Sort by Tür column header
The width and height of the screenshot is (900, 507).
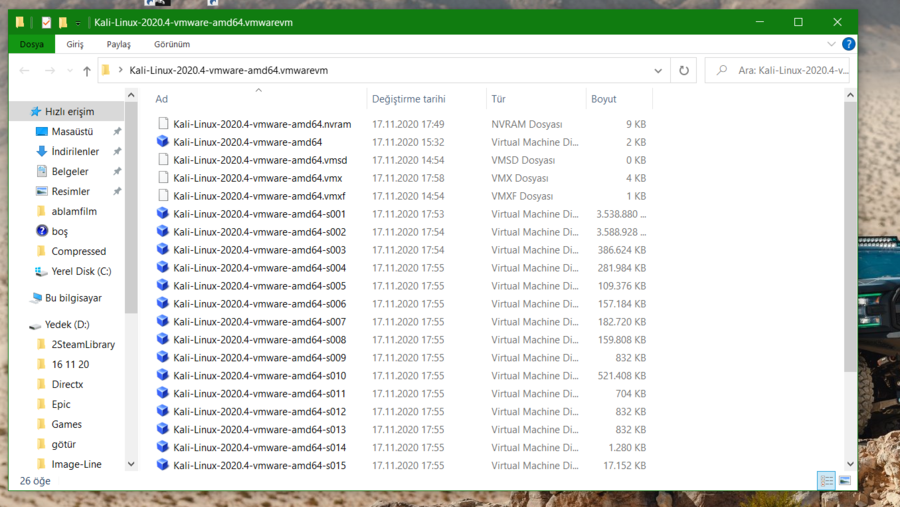click(x=498, y=99)
